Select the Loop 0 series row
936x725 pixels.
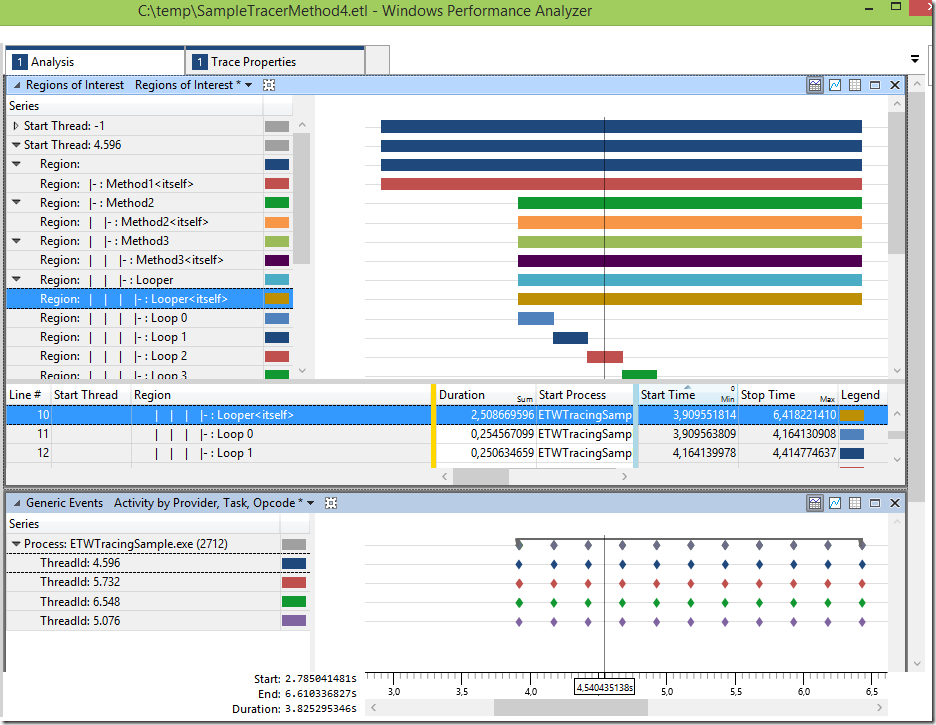pyautogui.click(x=149, y=318)
